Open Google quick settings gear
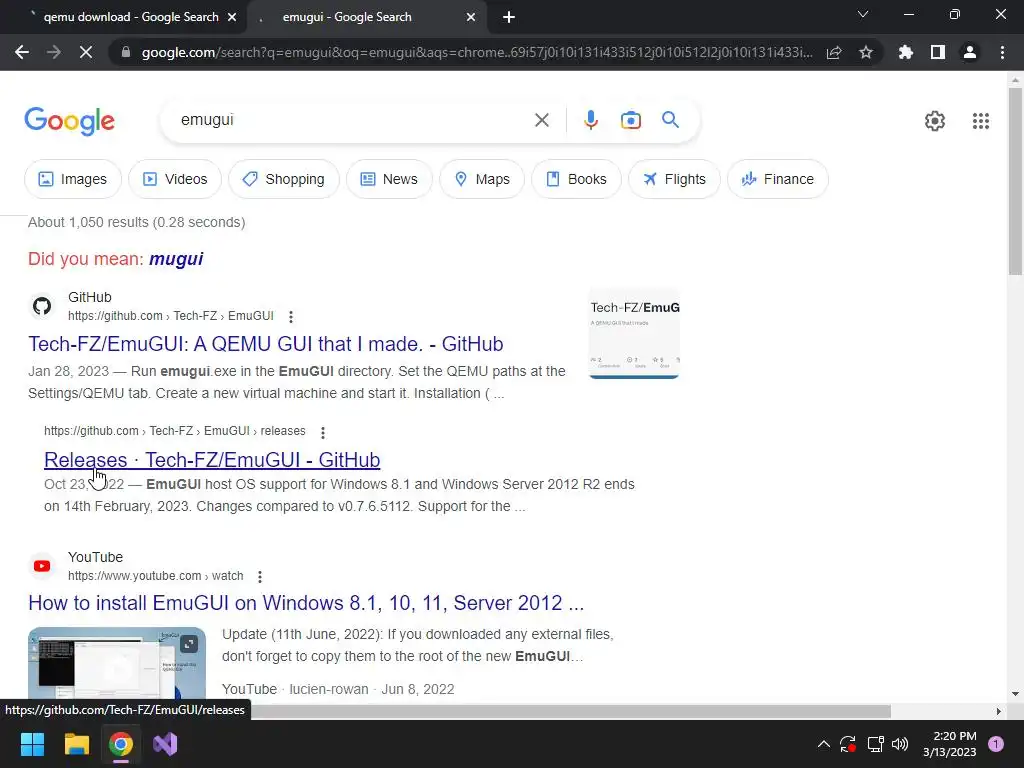 (935, 121)
